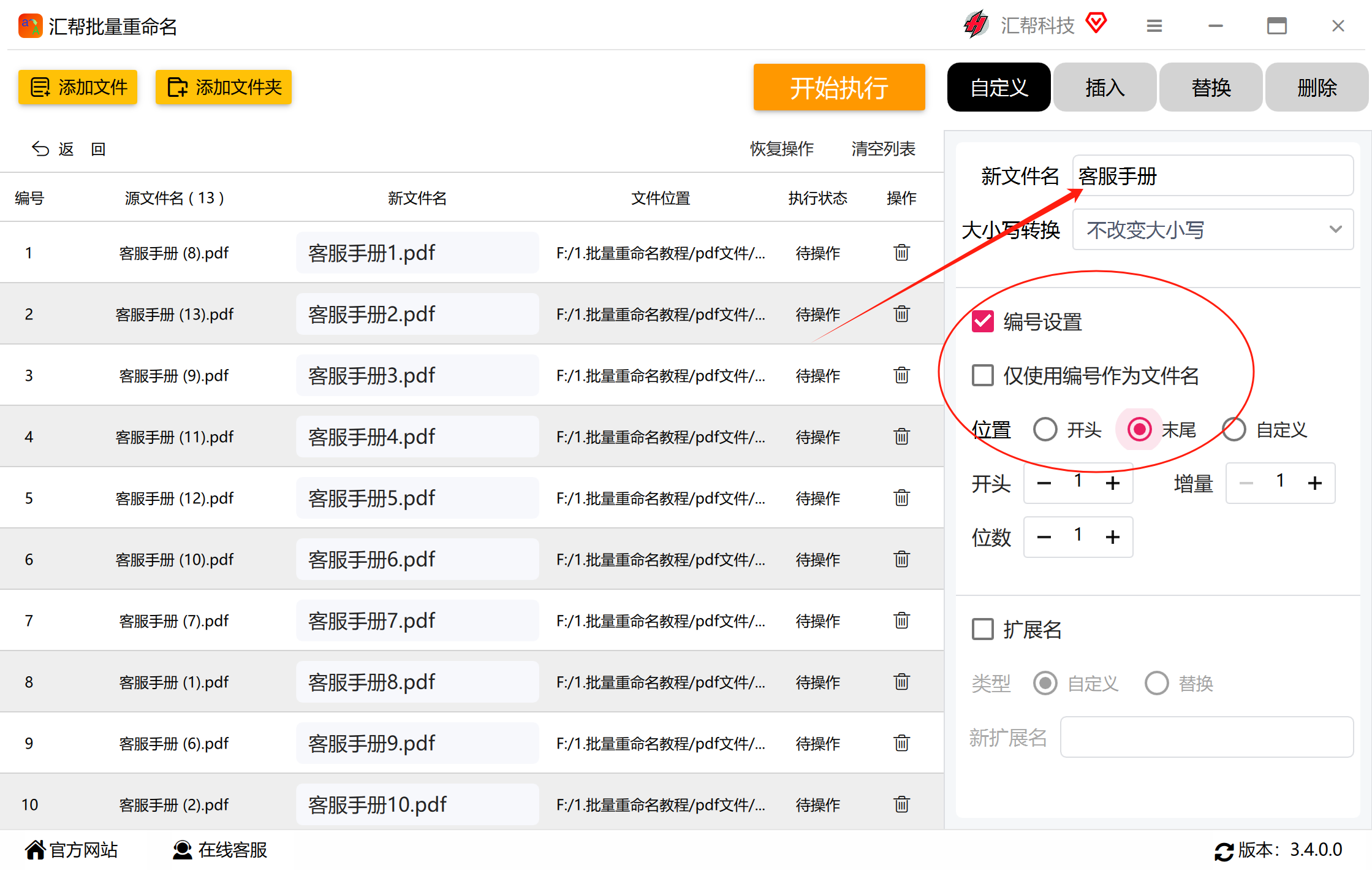Switch to the 插入 tab
1372x870 pixels.
(1105, 87)
